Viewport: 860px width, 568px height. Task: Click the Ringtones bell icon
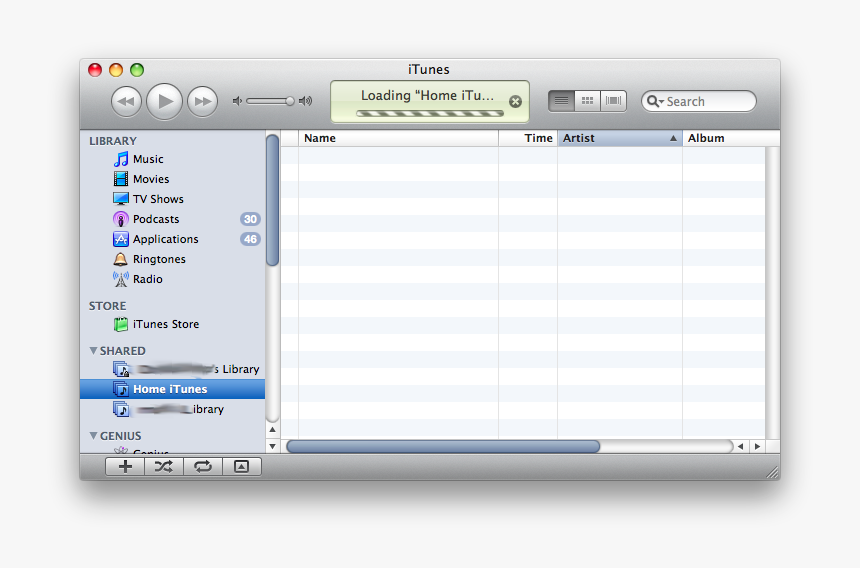[121, 259]
